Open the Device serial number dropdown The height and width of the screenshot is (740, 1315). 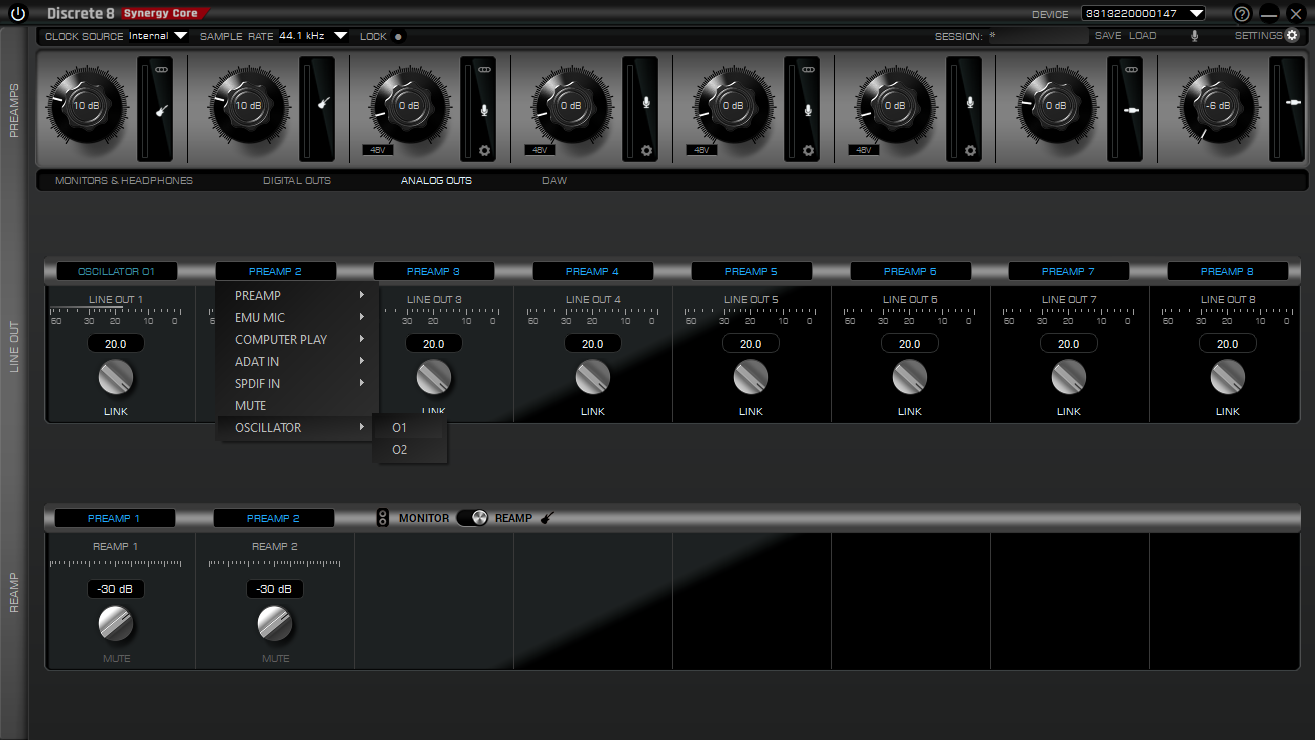[x=1143, y=14]
